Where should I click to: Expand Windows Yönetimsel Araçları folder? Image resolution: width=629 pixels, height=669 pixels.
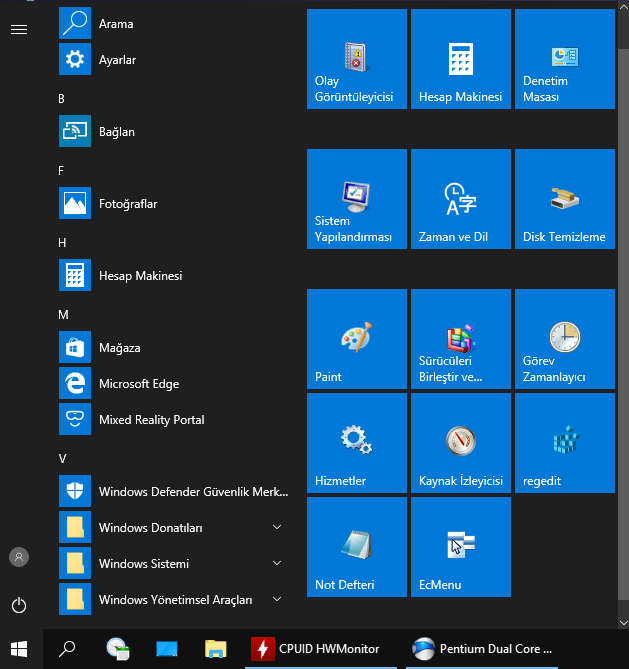pos(172,599)
